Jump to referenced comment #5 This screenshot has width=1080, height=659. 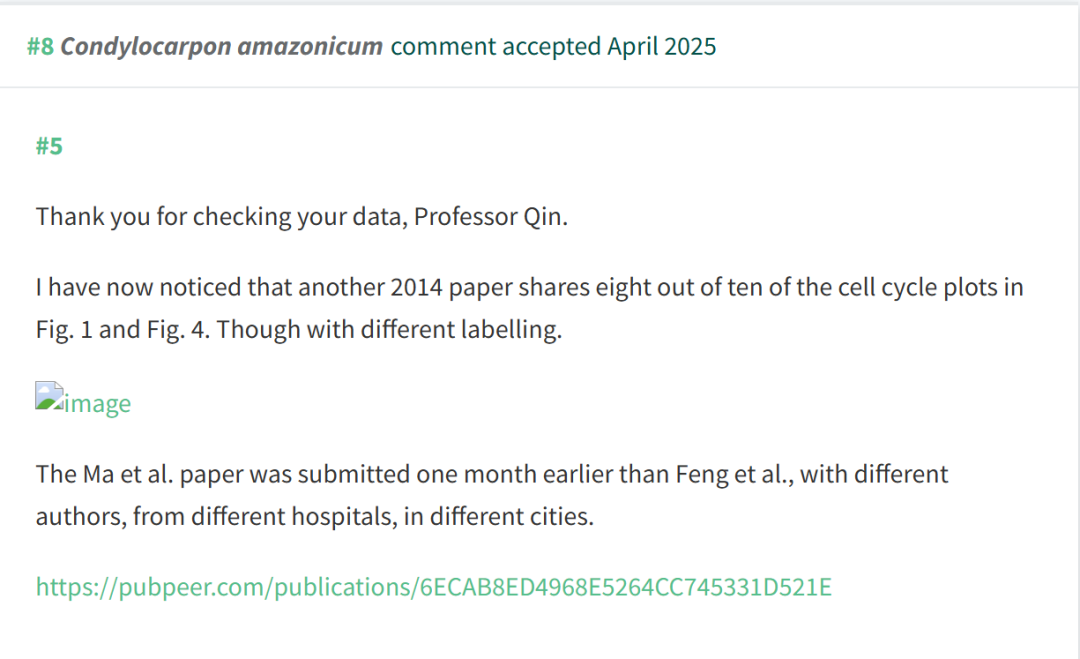click(49, 146)
